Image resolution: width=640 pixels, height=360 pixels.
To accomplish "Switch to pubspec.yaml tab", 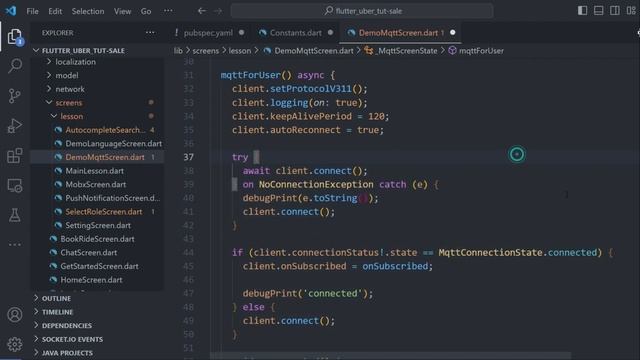I will pos(208,33).
